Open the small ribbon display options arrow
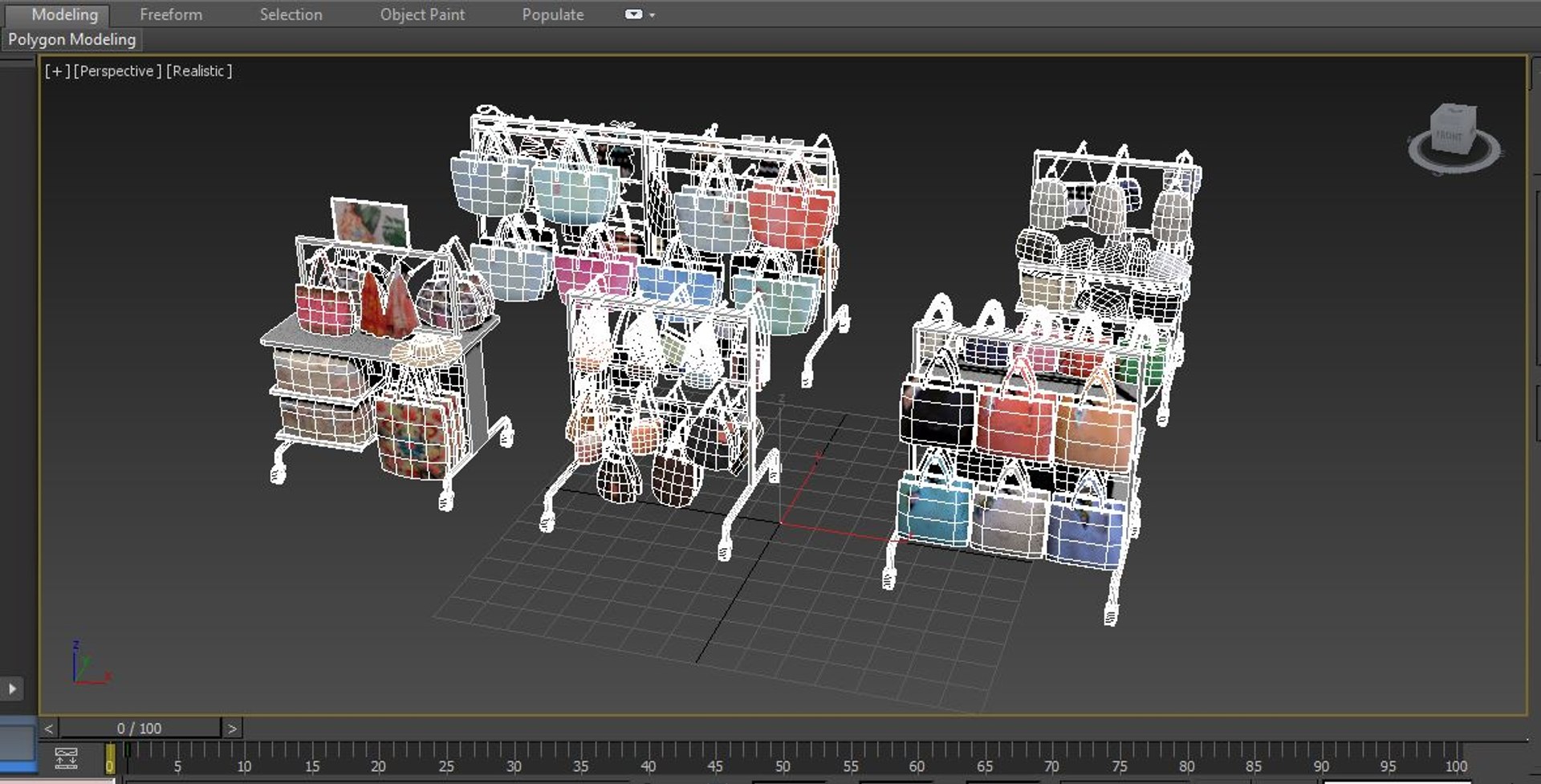The width and height of the screenshot is (1541, 784). [x=652, y=15]
